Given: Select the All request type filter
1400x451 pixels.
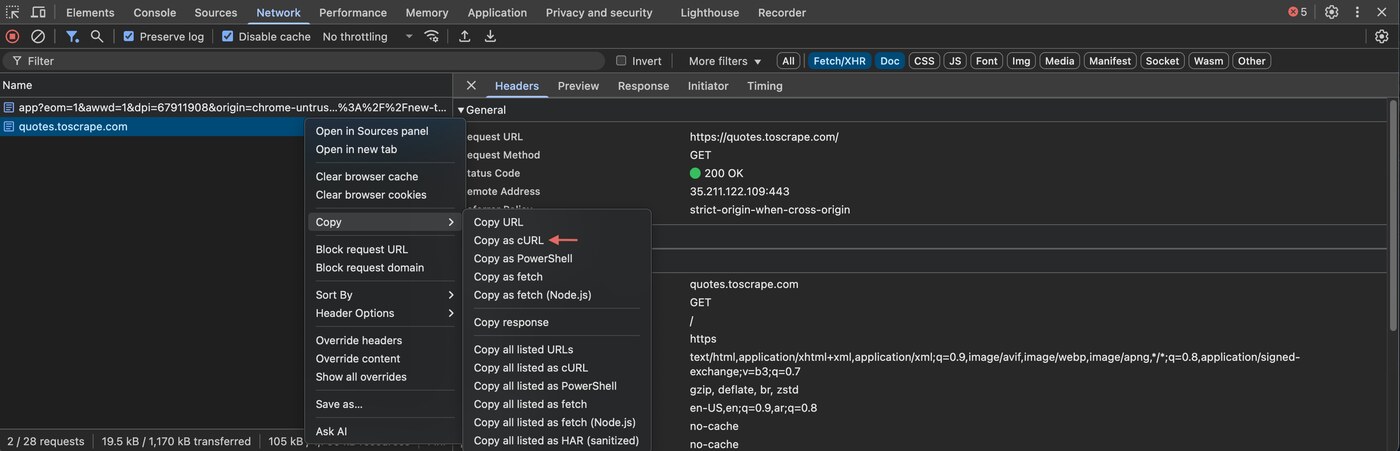Looking at the screenshot, I should click(x=788, y=61).
